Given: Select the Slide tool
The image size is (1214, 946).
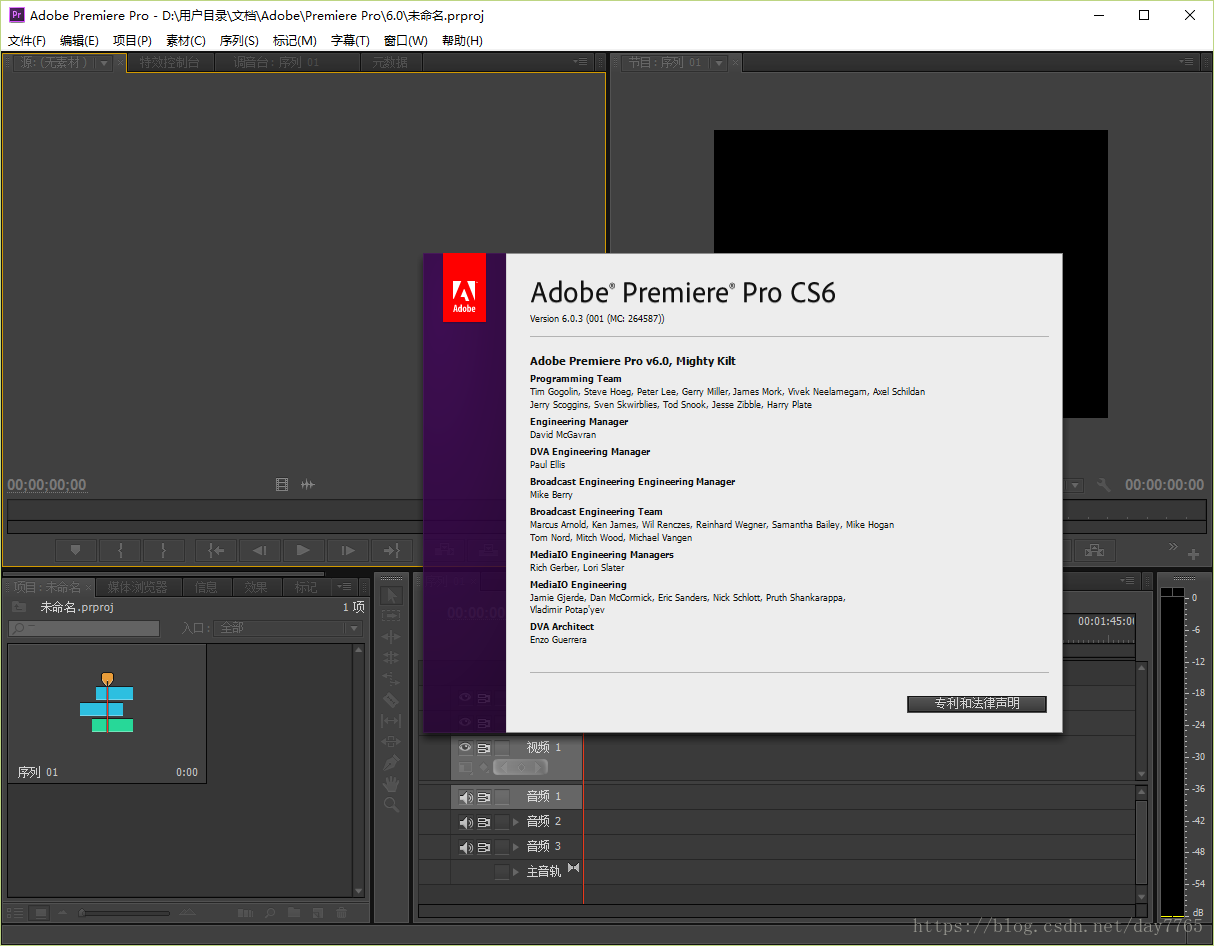Looking at the screenshot, I should 391,742.
